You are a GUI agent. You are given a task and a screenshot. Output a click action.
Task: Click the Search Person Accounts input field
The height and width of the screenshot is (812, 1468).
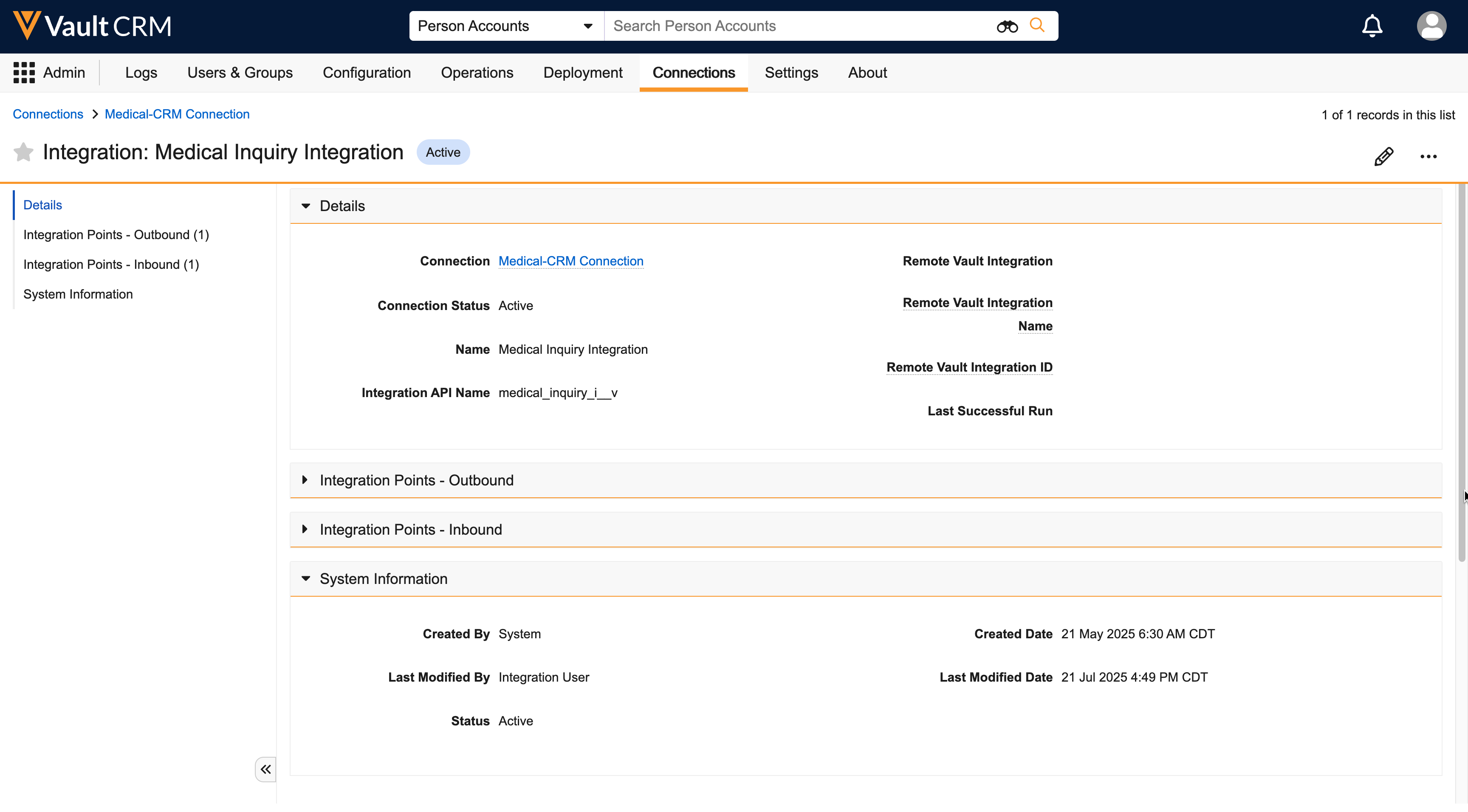point(798,25)
